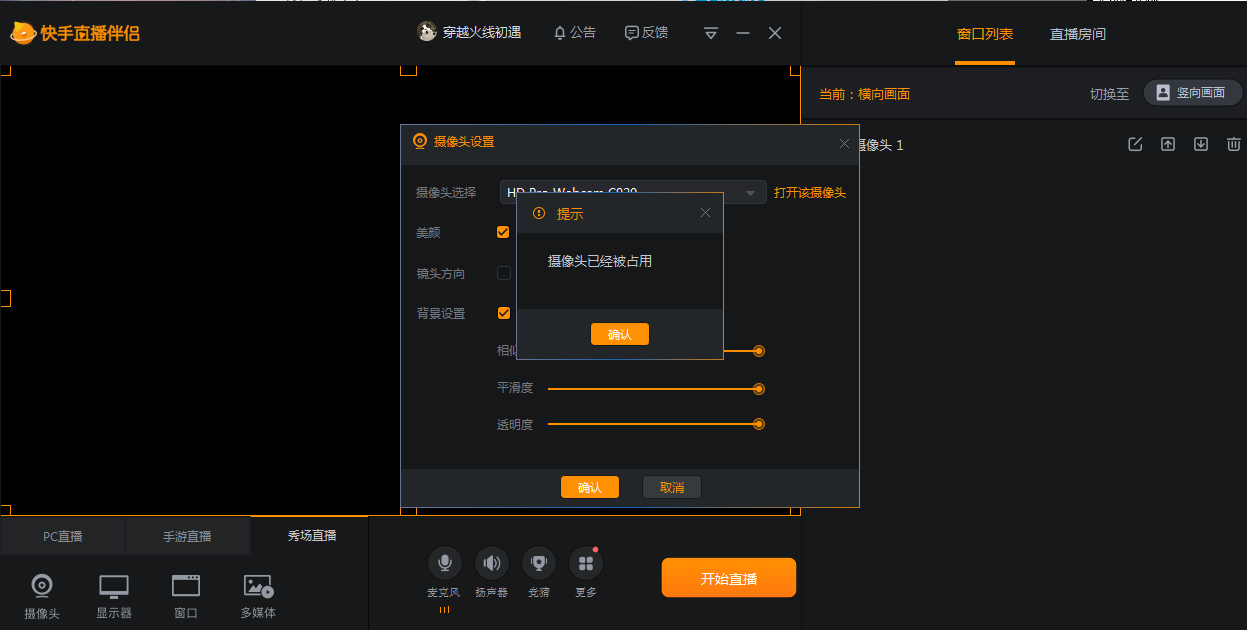The width and height of the screenshot is (1247, 630).
Task: Adjust the 透明度 slider
Action: click(656, 424)
